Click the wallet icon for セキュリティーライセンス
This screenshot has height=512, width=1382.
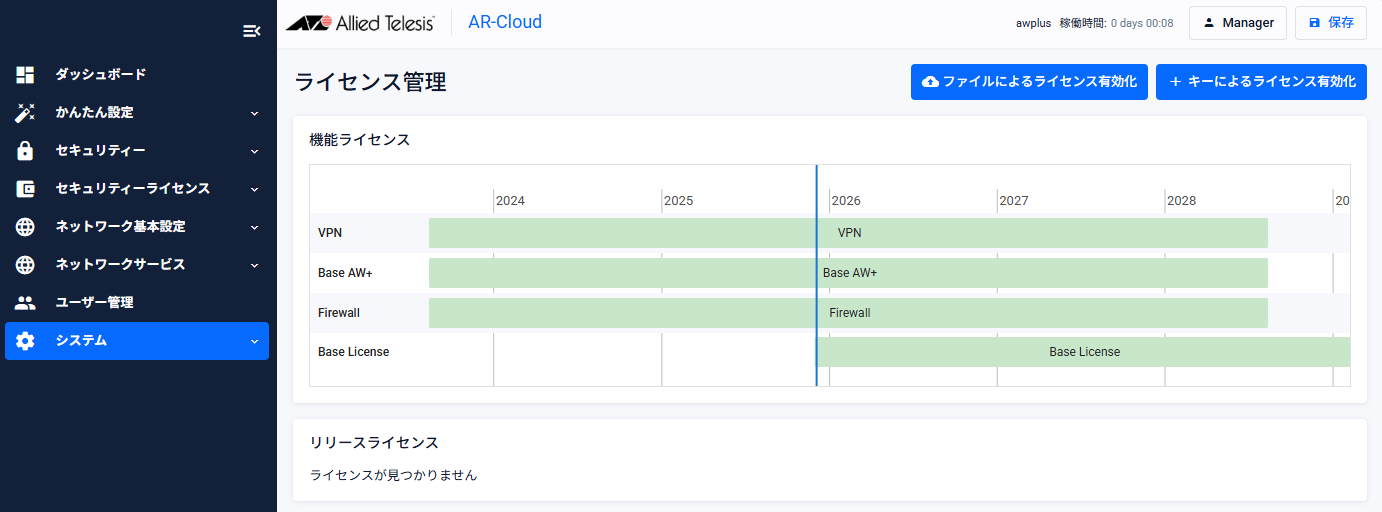(x=26, y=189)
